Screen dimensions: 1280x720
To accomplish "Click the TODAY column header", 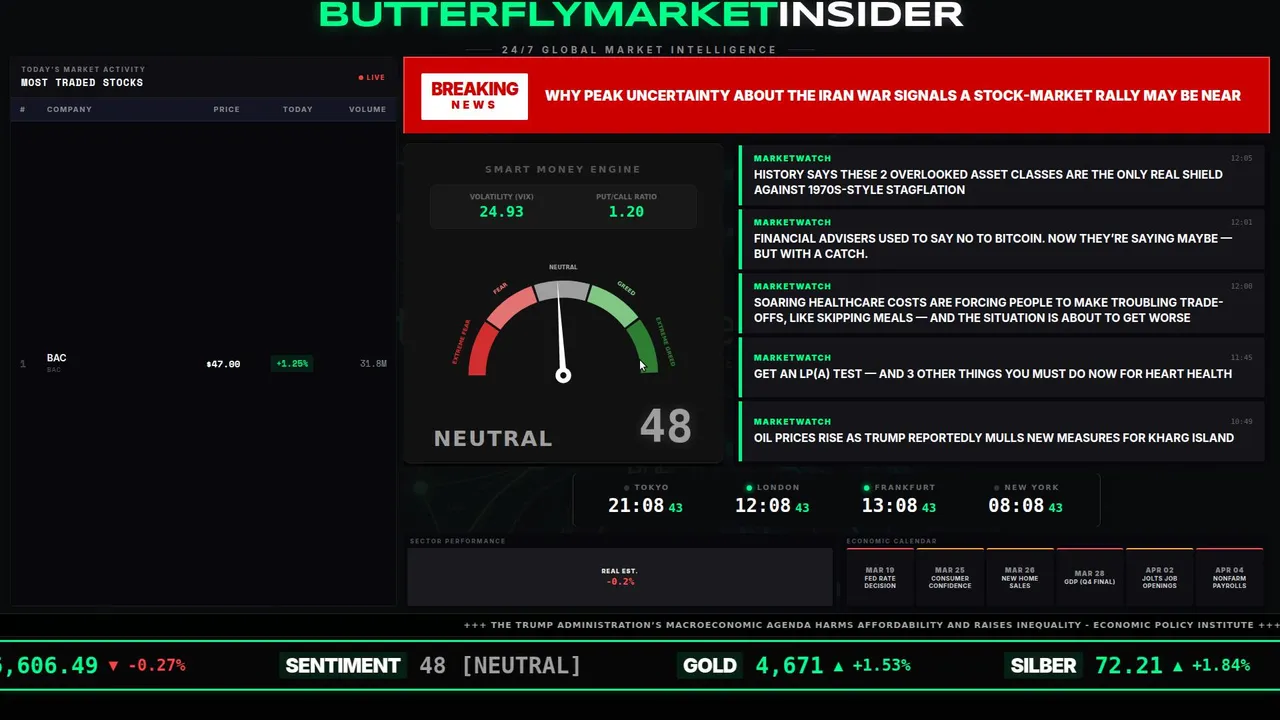I will [297, 109].
